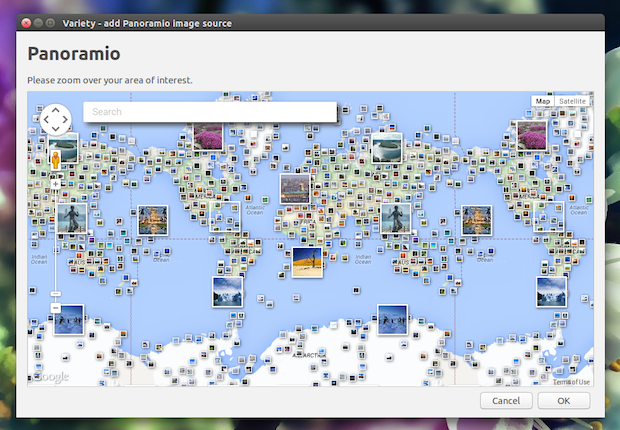The height and width of the screenshot is (430, 620).
Task: Click the zoom slider handle
Action: pyautogui.click(x=56, y=294)
